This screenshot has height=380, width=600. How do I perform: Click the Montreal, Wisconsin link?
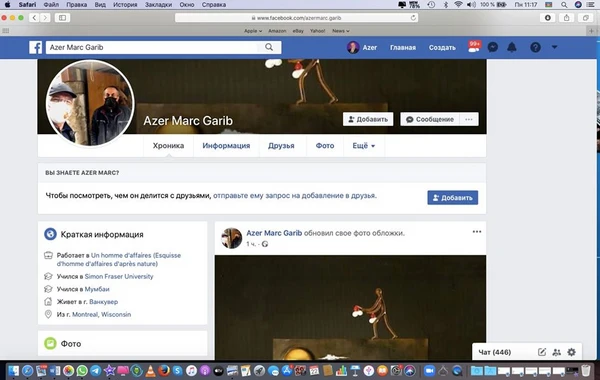tap(101, 314)
